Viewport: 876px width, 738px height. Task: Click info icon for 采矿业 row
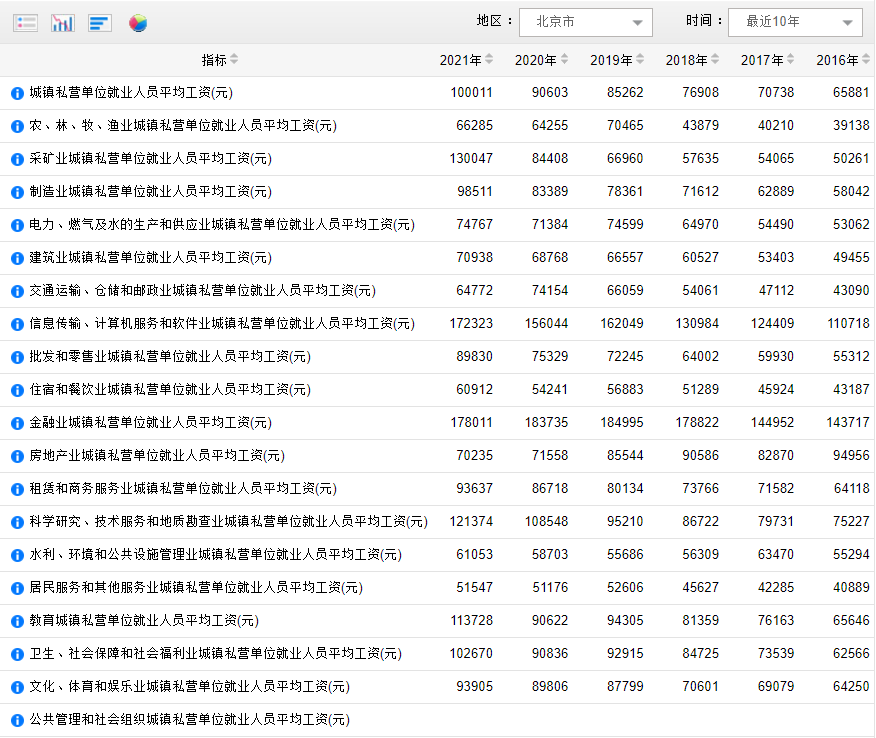click(17, 159)
